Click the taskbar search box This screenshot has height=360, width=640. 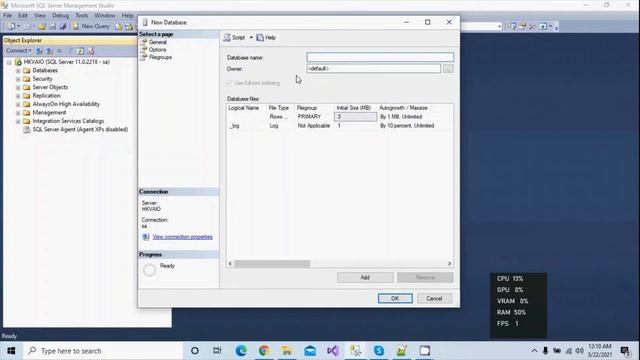pyautogui.click(x=103, y=351)
